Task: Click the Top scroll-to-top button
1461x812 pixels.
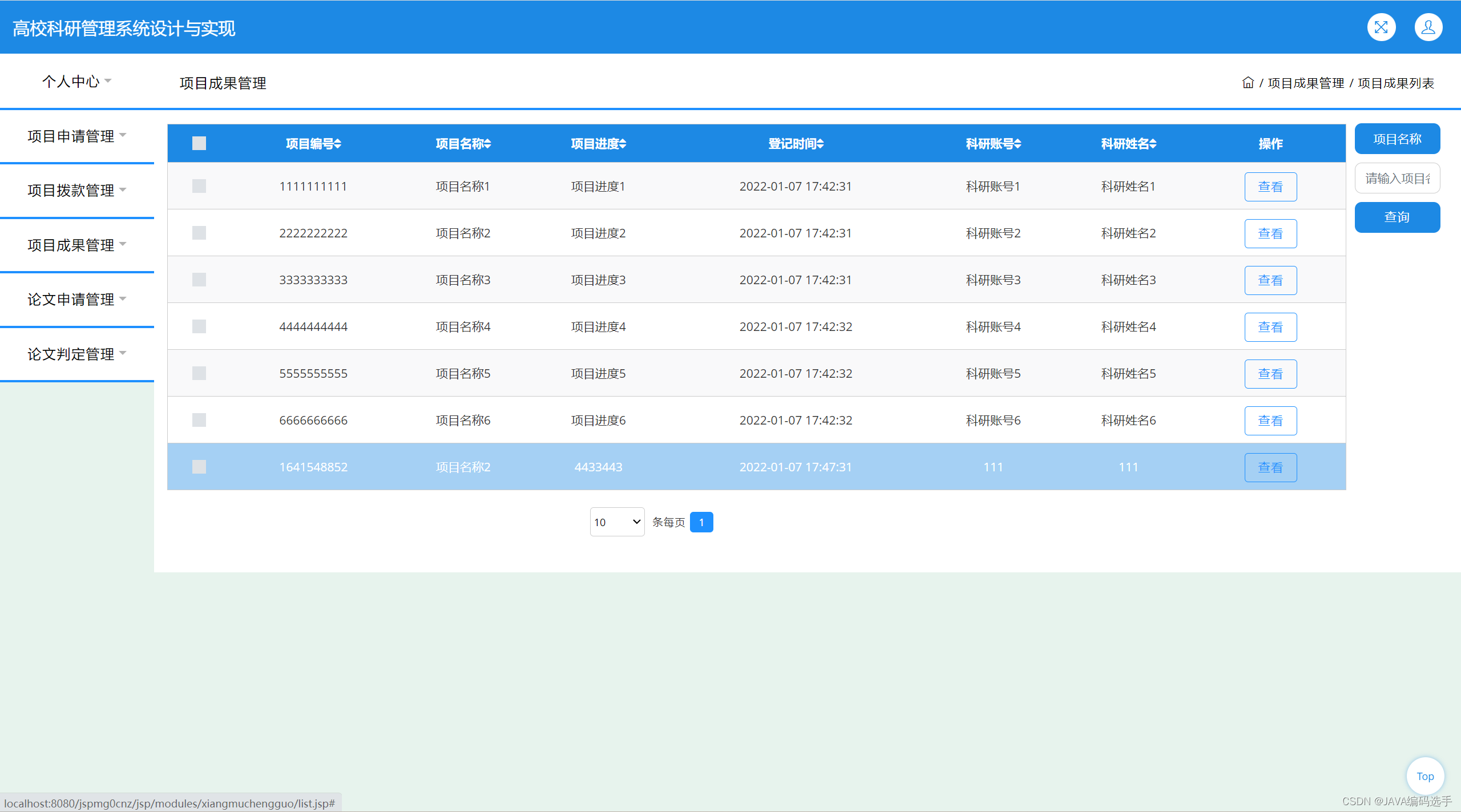Action: coord(1425,776)
